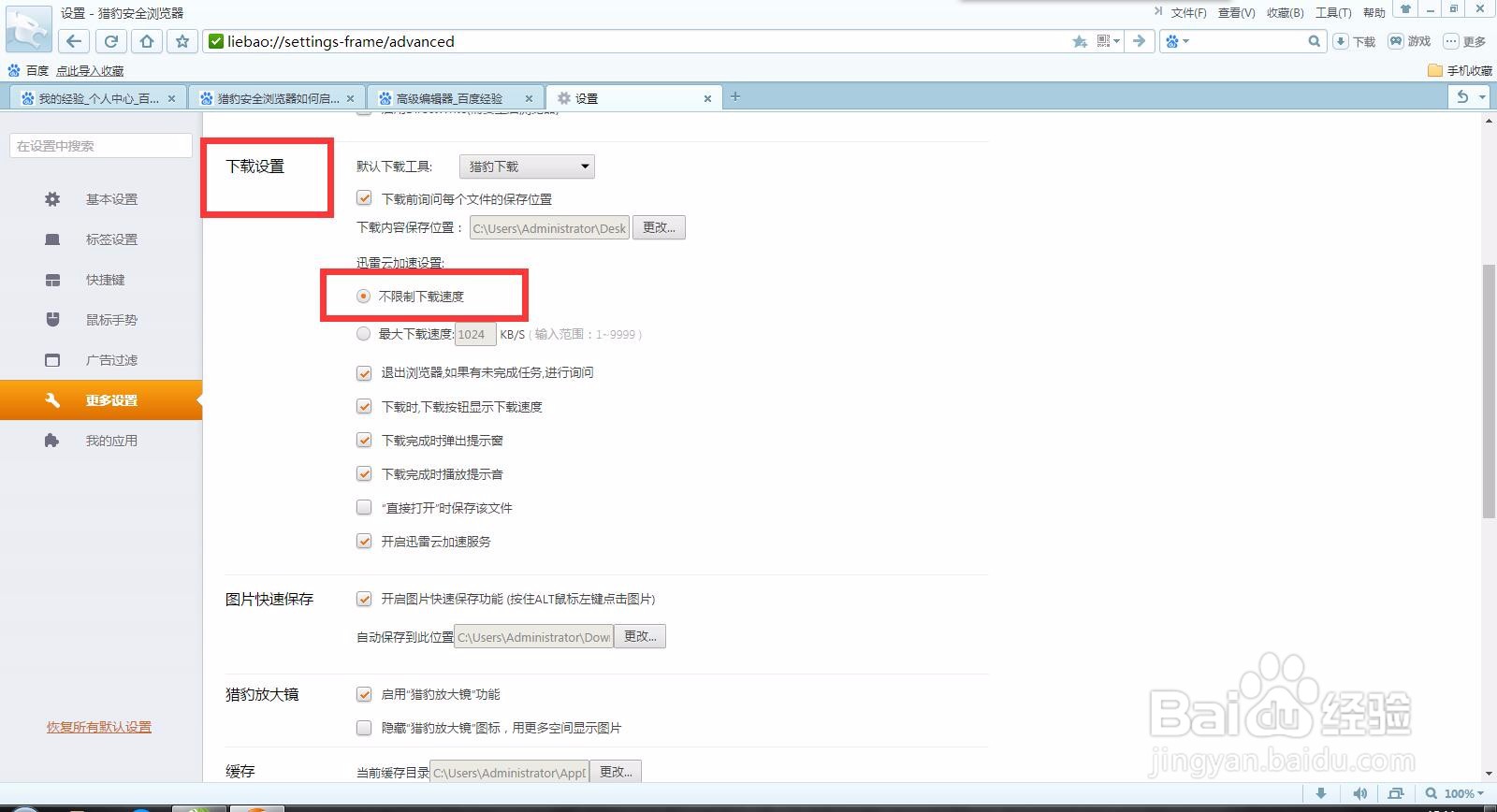Click the QR code icon in address bar
The height and width of the screenshot is (812, 1497).
pos(1103,41)
